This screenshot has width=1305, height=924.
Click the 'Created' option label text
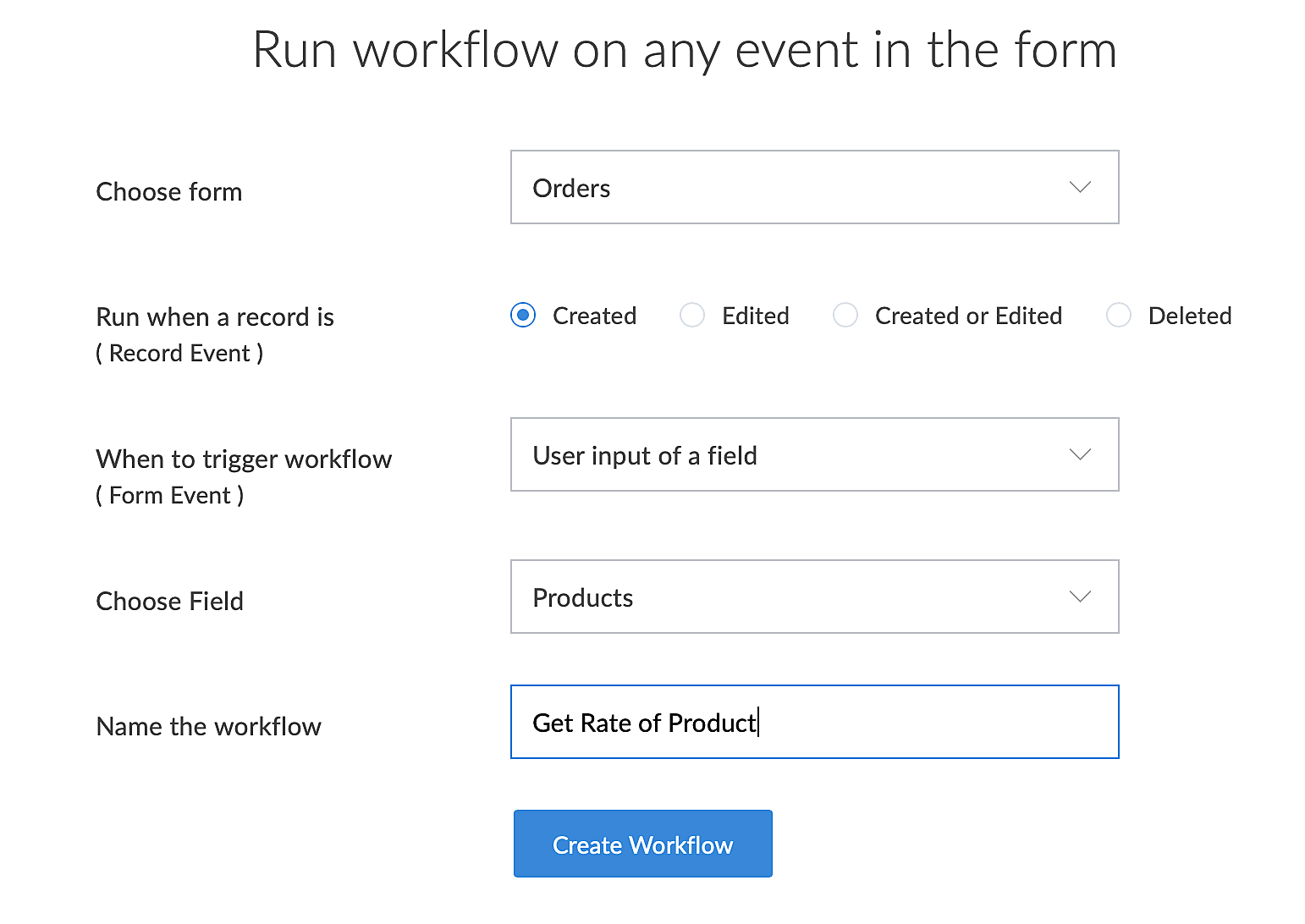click(594, 316)
